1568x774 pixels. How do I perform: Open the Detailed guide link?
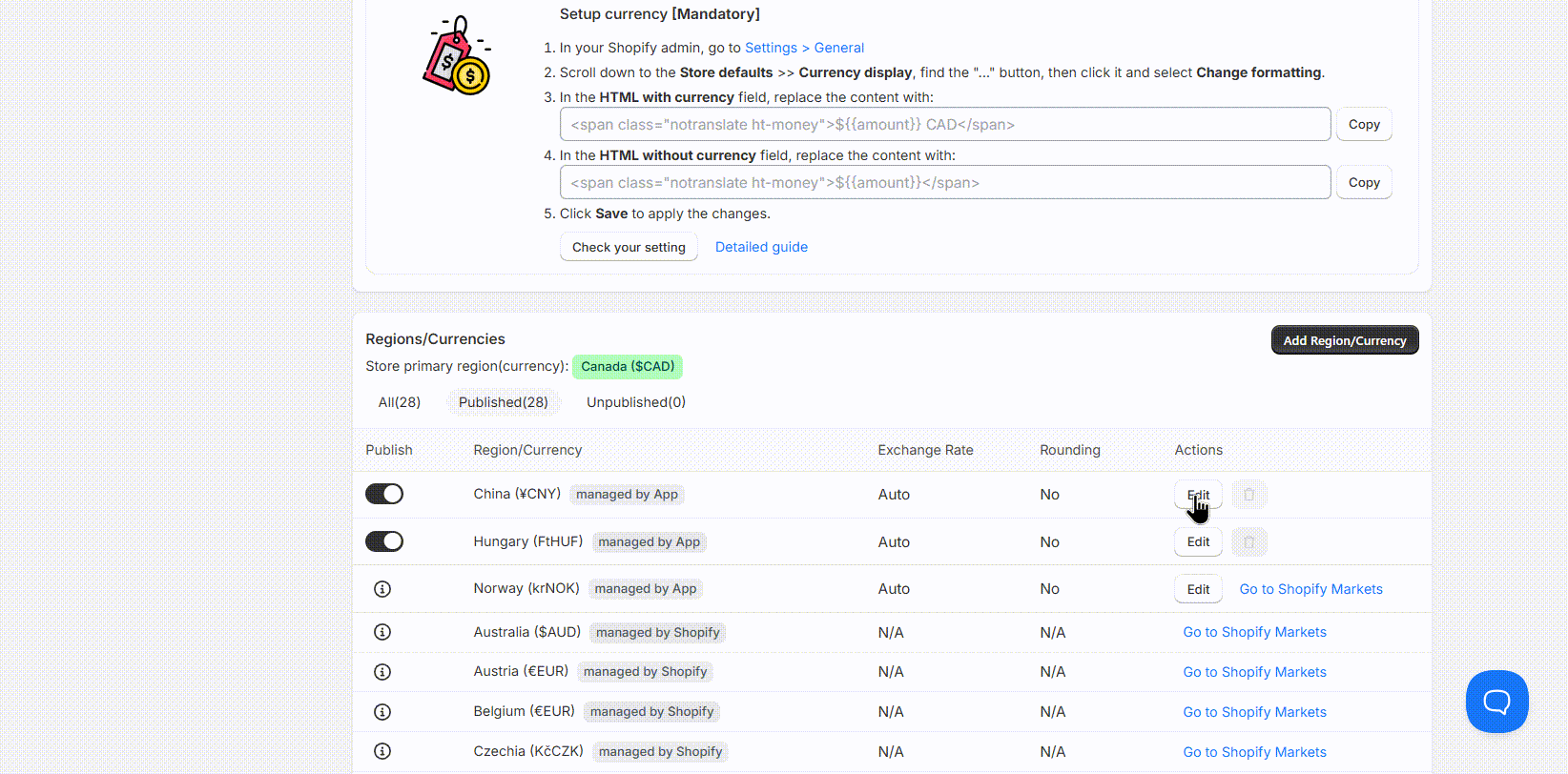pos(761,247)
